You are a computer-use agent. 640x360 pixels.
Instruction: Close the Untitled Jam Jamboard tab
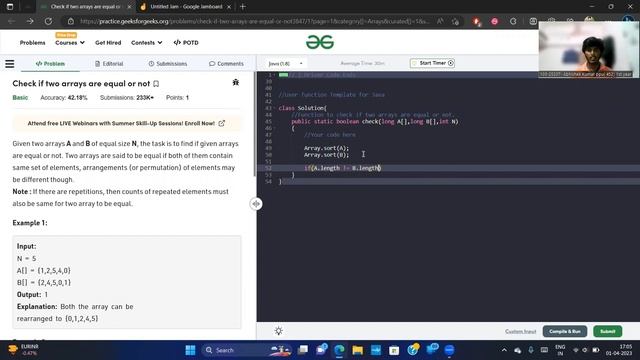pos(229,7)
